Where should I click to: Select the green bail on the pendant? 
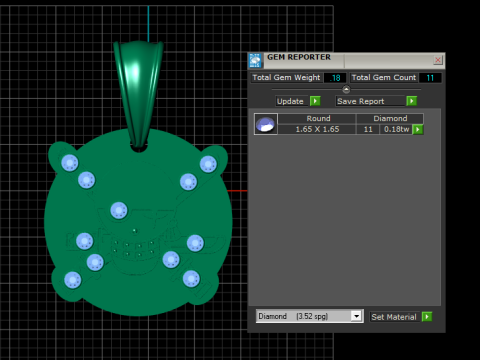138,94
